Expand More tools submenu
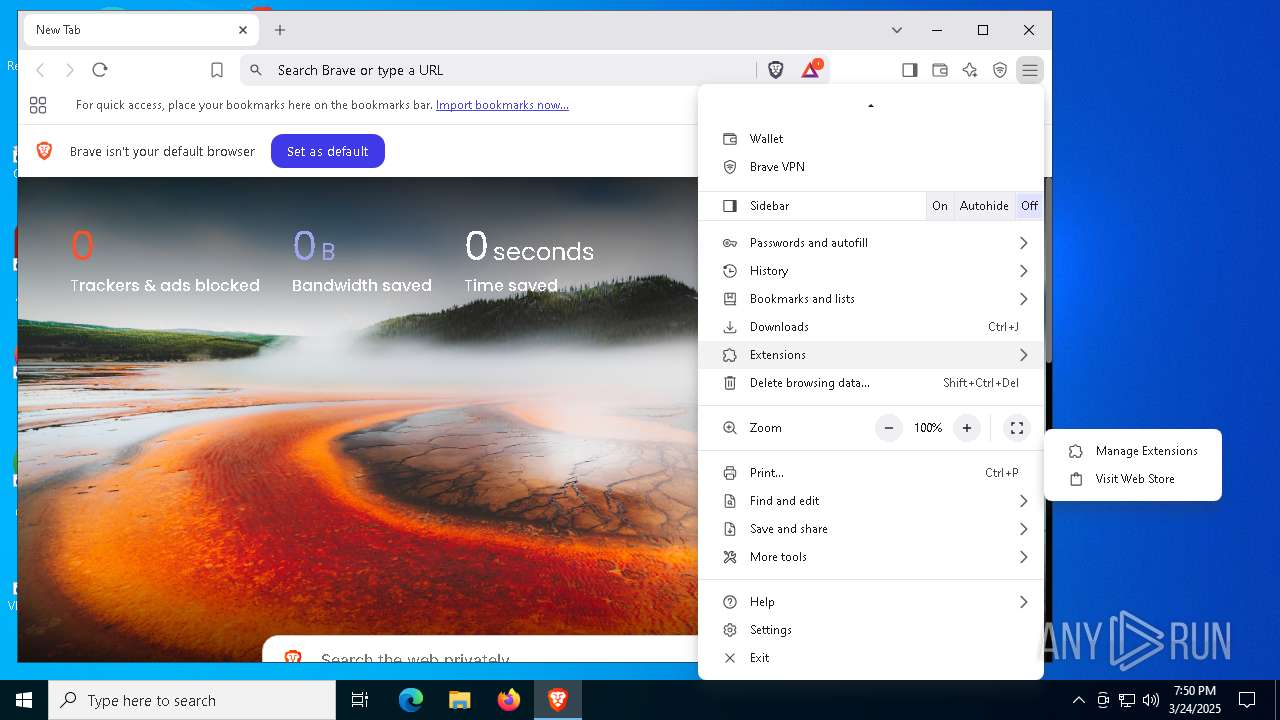Image resolution: width=1280 pixels, height=720 pixels. (870, 557)
